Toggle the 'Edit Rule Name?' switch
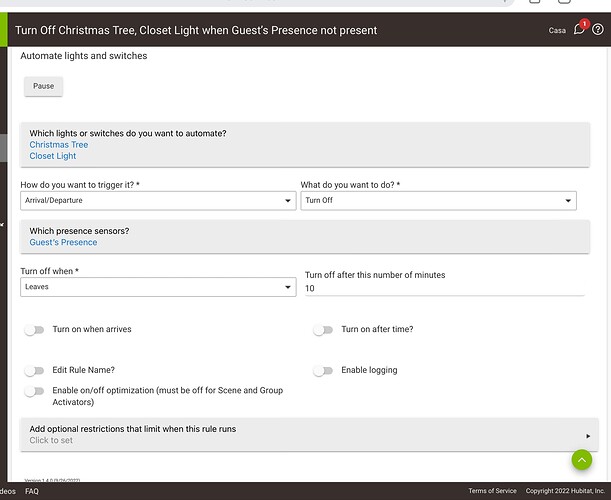The width and height of the screenshot is (611, 500). (x=35, y=370)
